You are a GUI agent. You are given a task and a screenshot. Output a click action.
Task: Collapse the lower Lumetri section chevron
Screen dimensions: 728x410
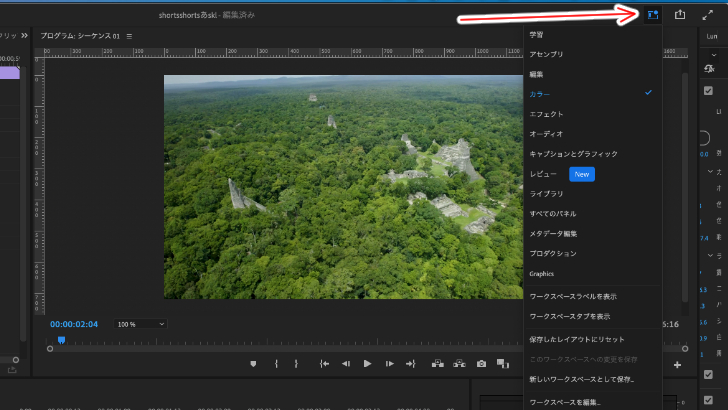[x=710, y=255]
